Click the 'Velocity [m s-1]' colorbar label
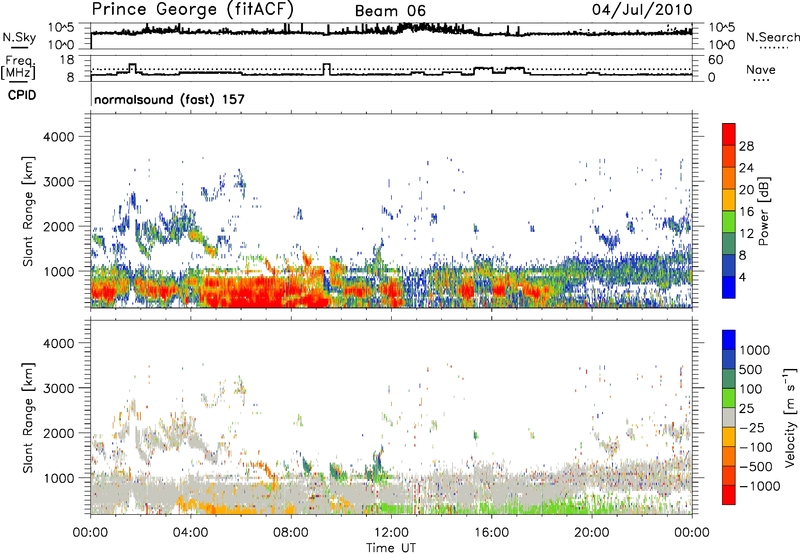 [x=790, y=417]
